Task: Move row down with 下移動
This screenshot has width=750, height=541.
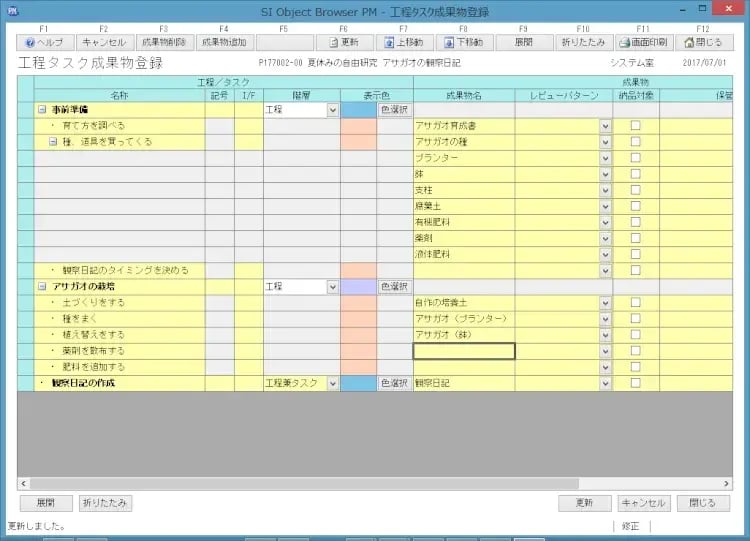Action: (x=463, y=43)
